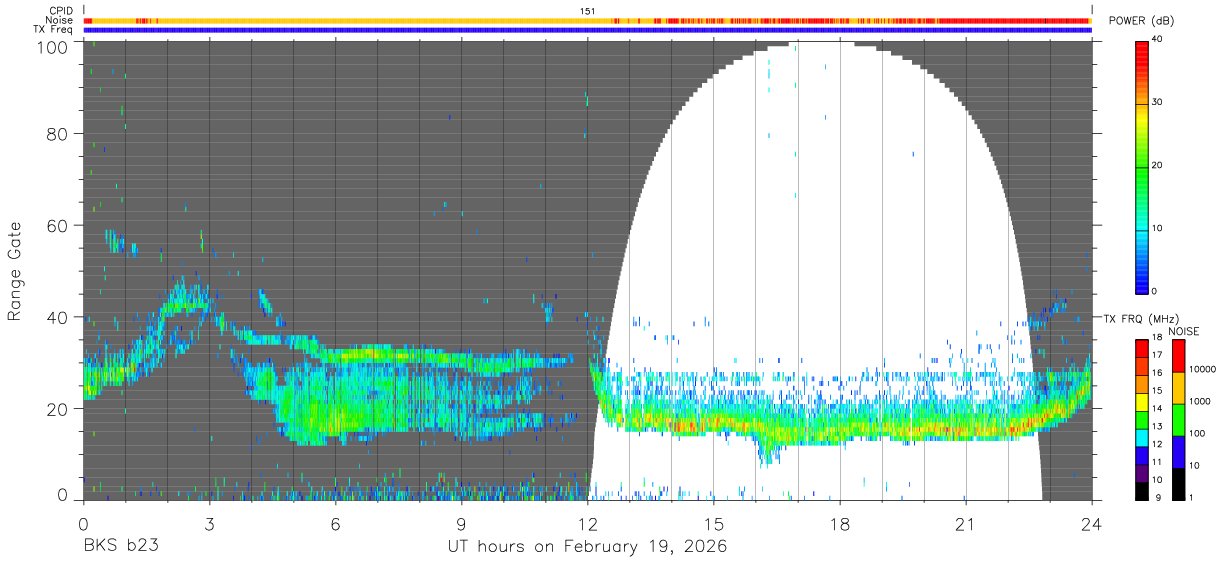Click the blue TX Freq strip above plot
The image size is (1228, 567).
(588, 30)
